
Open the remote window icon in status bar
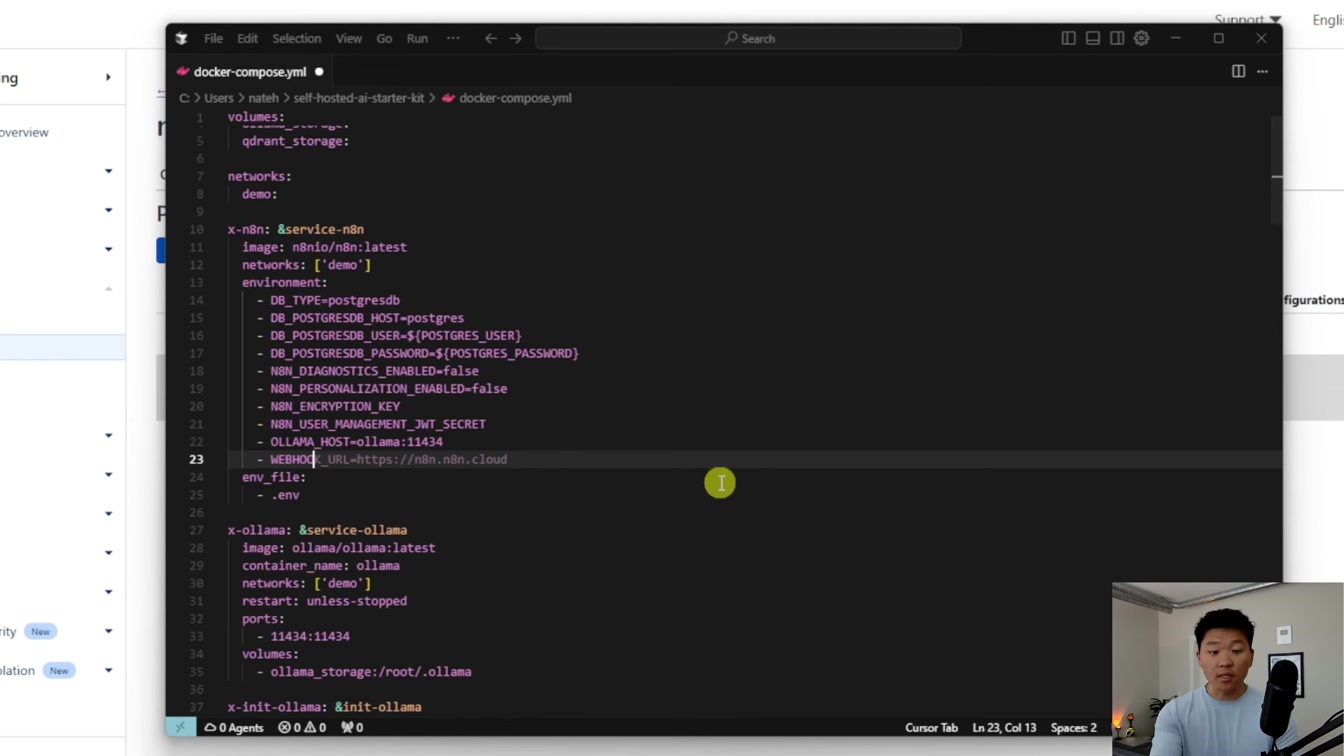(x=180, y=727)
